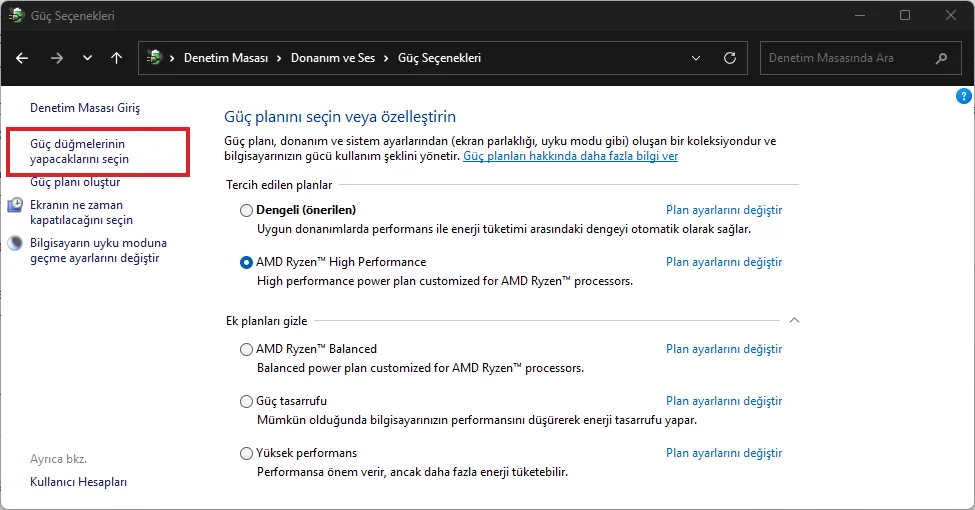Open the blue help question mark

963,96
